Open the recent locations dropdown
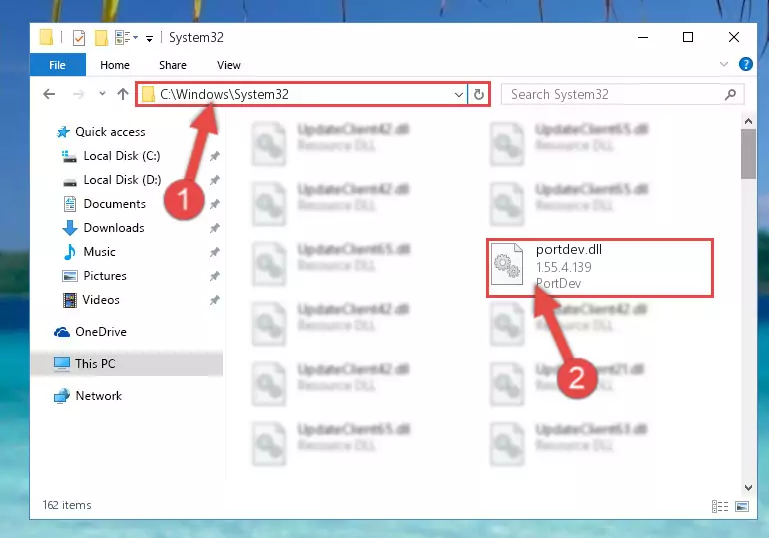Image resolution: width=769 pixels, height=538 pixels. click(x=102, y=93)
